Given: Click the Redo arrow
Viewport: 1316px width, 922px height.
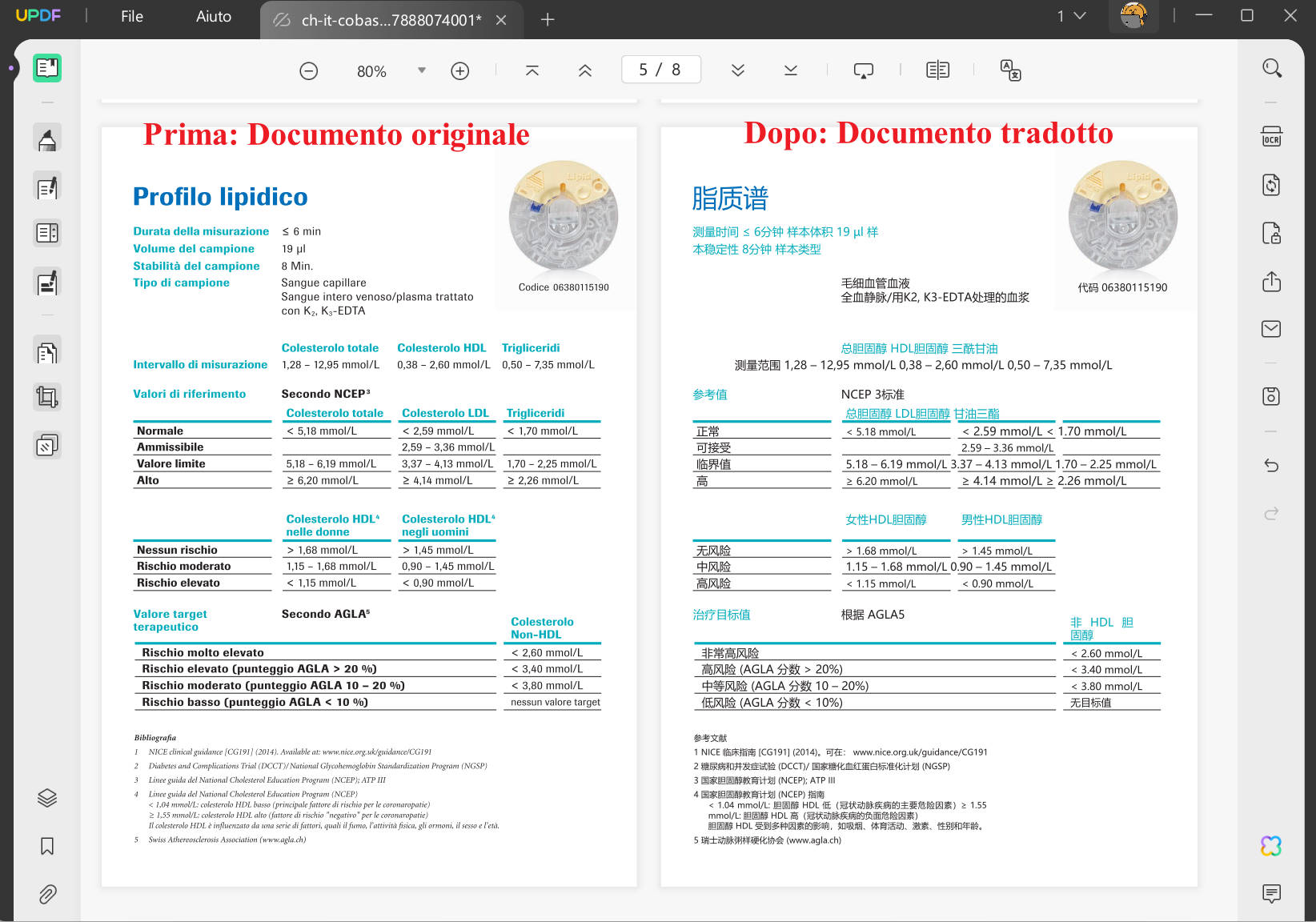Looking at the screenshot, I should point(1271,513).
